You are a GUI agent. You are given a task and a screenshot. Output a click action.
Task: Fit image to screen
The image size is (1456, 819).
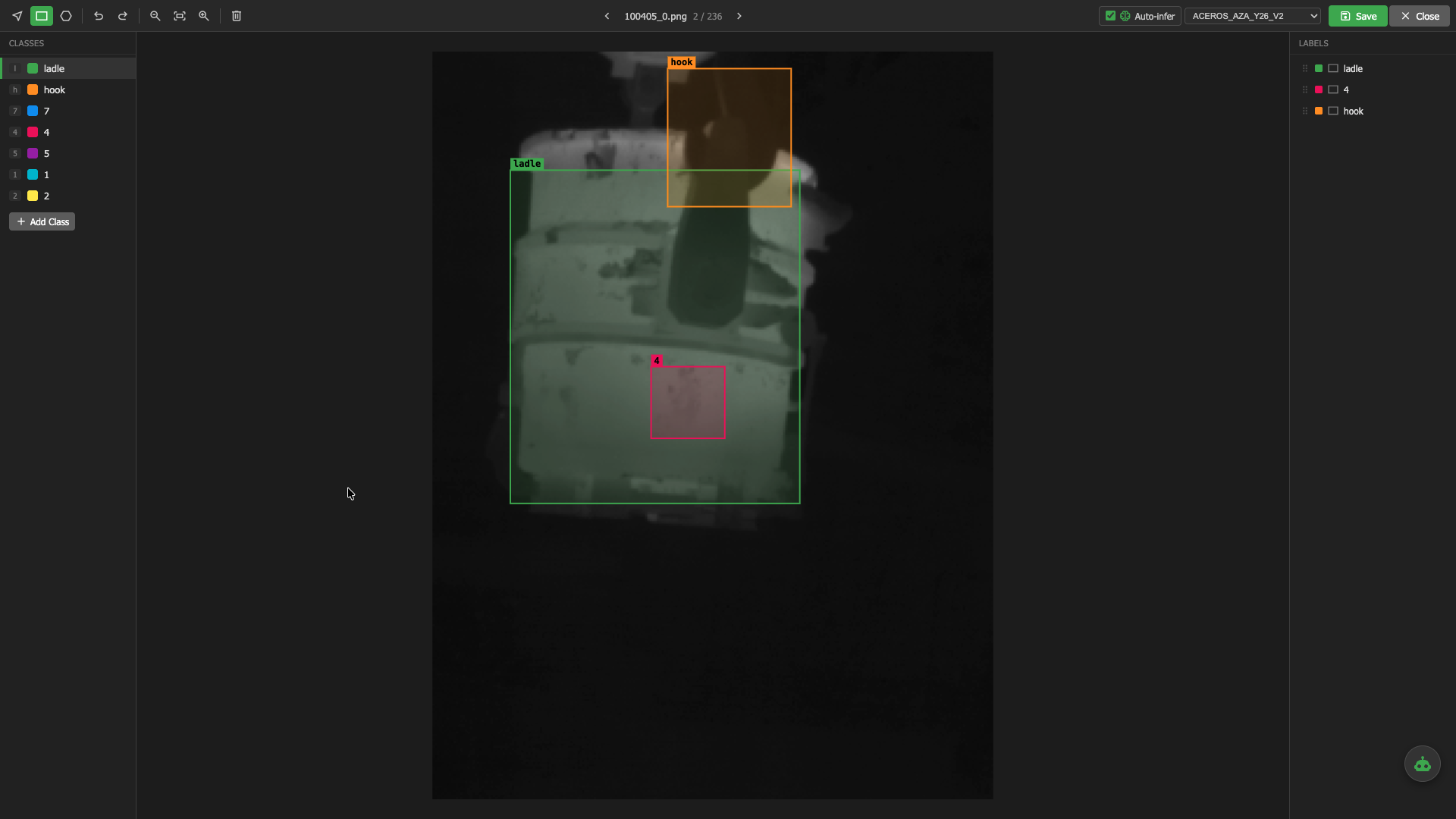point(180,16)
